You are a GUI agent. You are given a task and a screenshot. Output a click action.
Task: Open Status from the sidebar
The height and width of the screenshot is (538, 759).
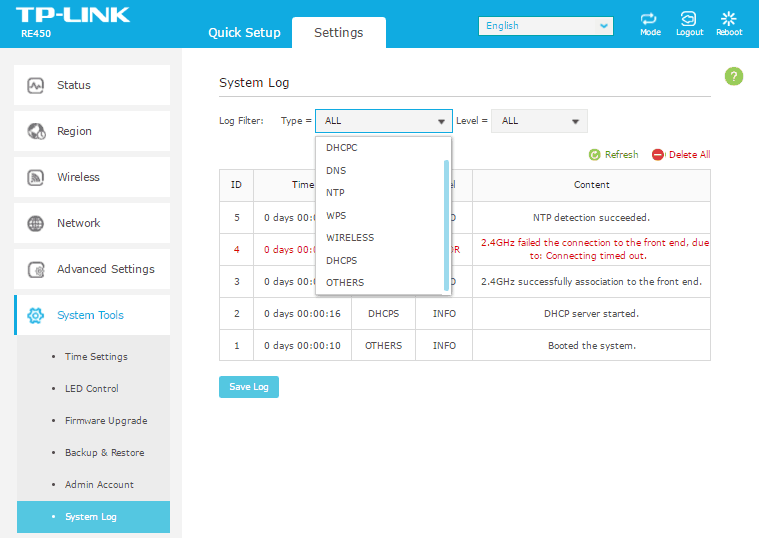[x=92, y=85]
